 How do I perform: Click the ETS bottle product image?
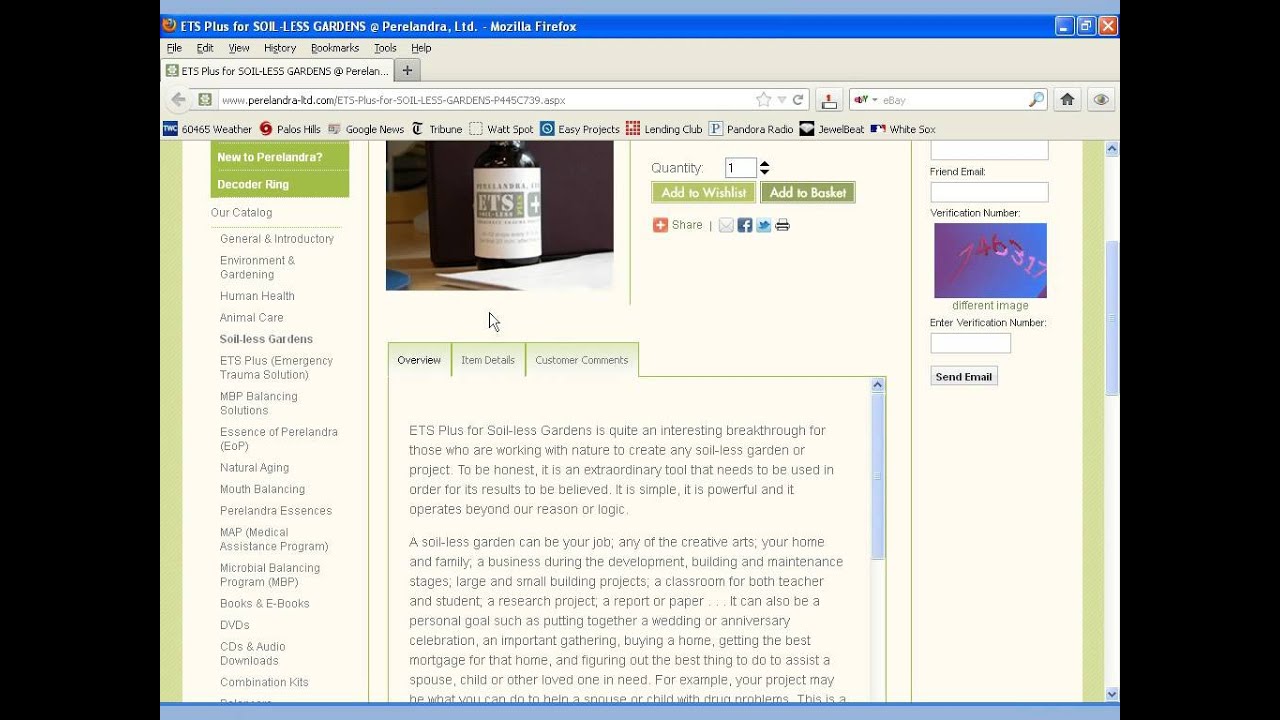click(x=500, y=215)
